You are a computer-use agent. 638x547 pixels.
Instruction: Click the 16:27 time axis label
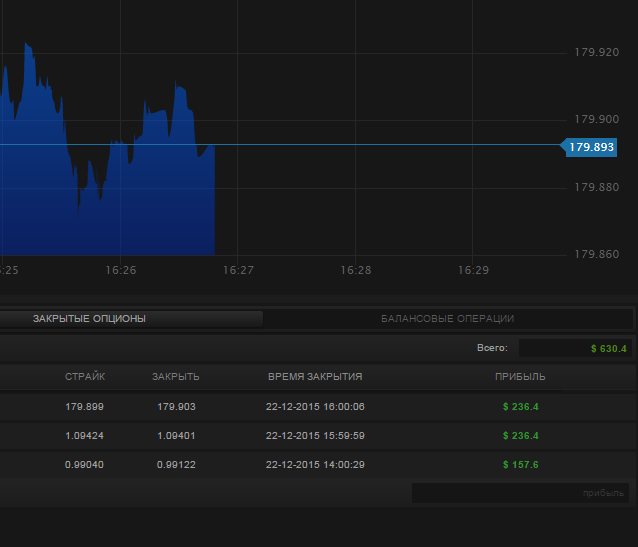[238, 270]
